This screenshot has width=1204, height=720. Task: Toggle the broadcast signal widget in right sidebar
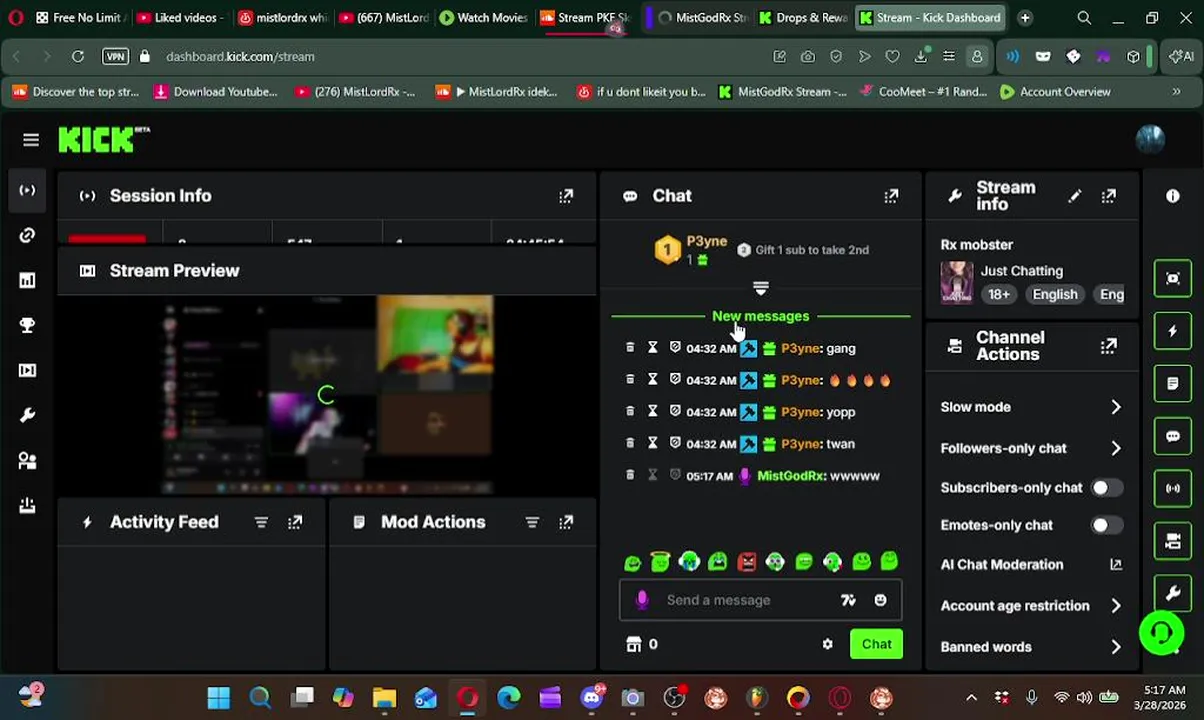point(1173,489)
